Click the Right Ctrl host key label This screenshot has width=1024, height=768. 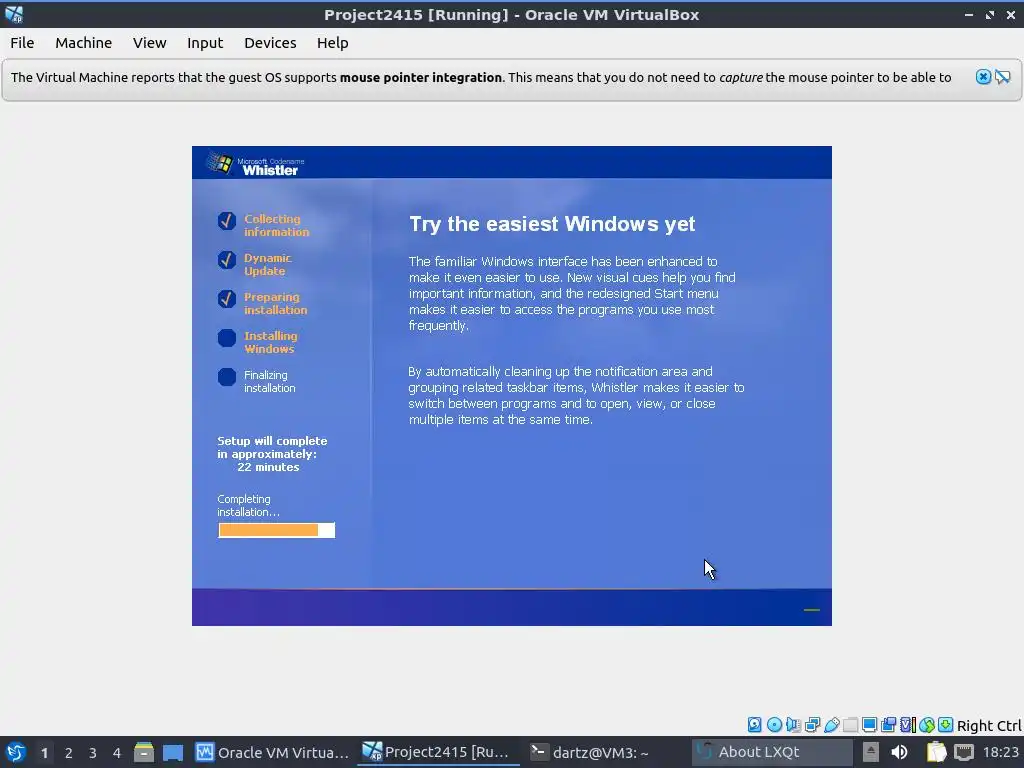click(989, 726)
